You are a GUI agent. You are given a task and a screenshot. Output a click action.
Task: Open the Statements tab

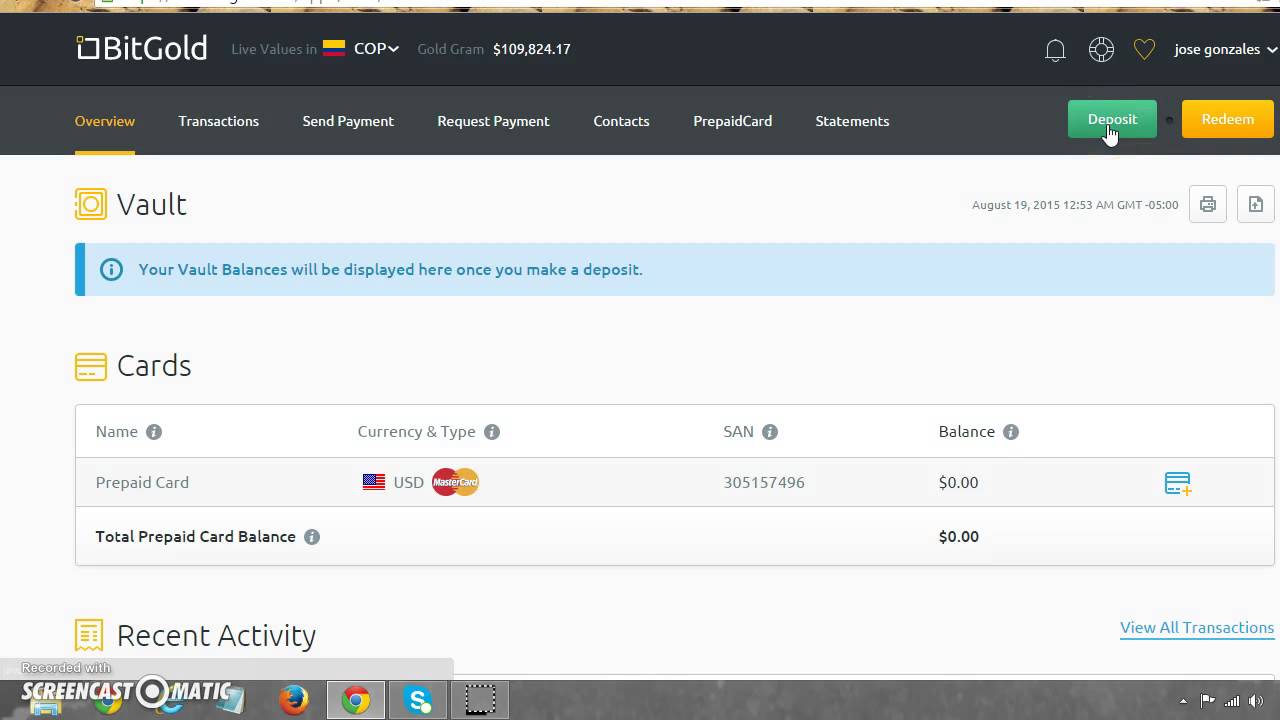[852, 121]
